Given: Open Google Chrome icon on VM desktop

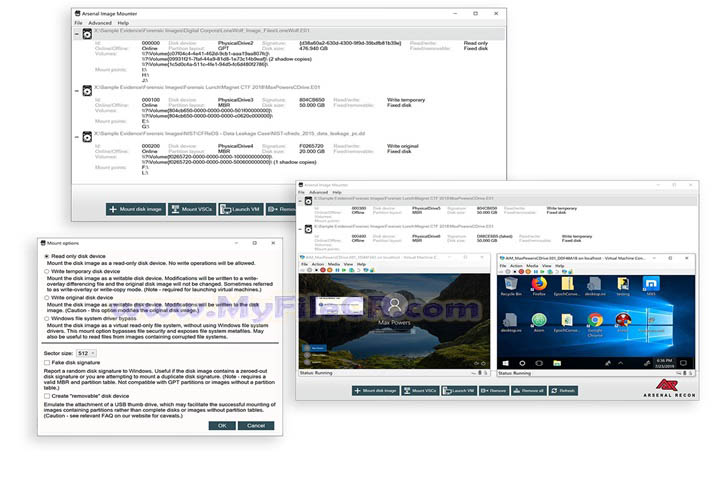Looking at the screenshot, I should [595, 320].
